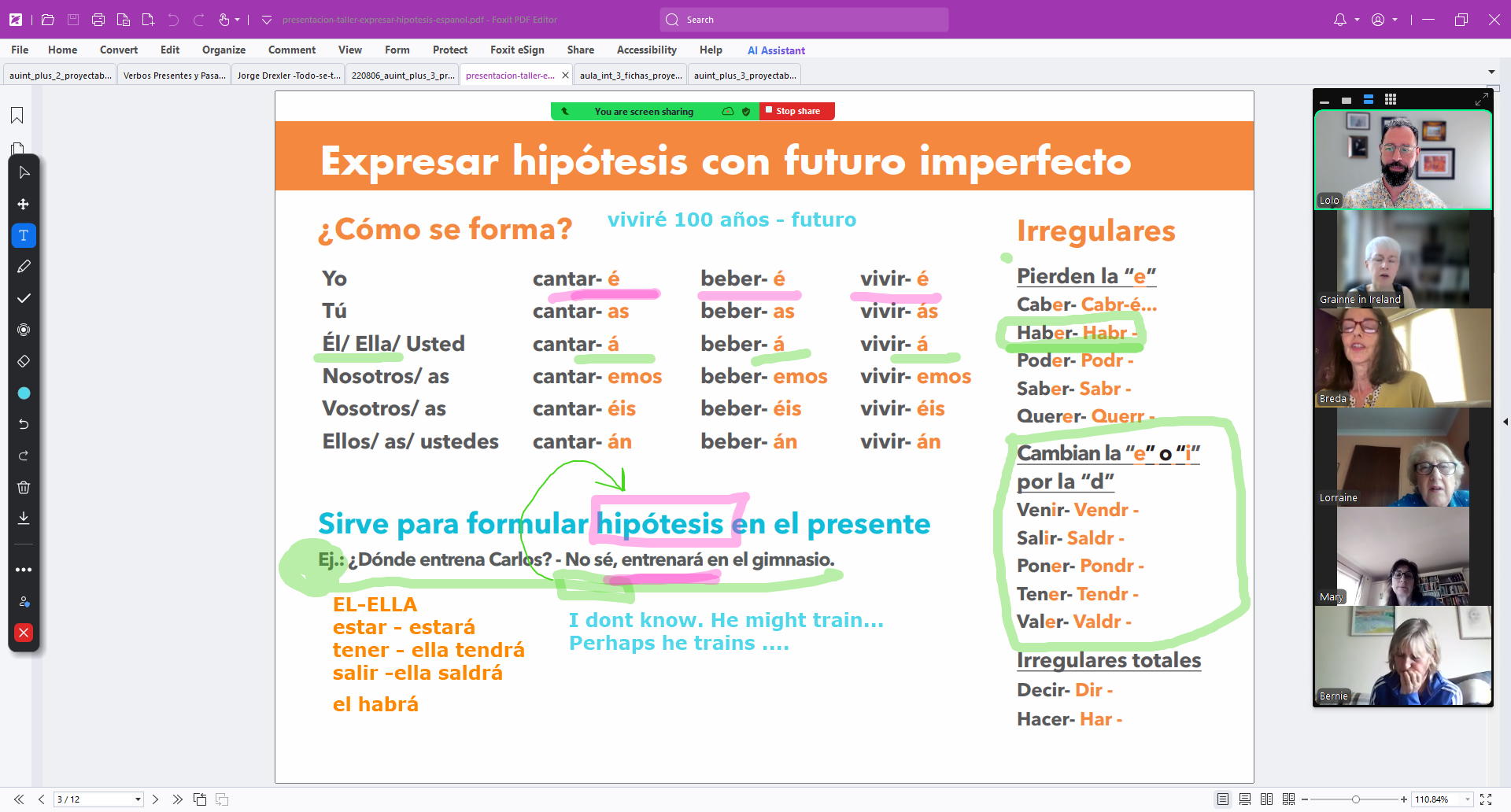The width and height of the screenshot is (1511, 812).
Task: Switch video panel to vertical strip view
Action: coord(1369,99)
